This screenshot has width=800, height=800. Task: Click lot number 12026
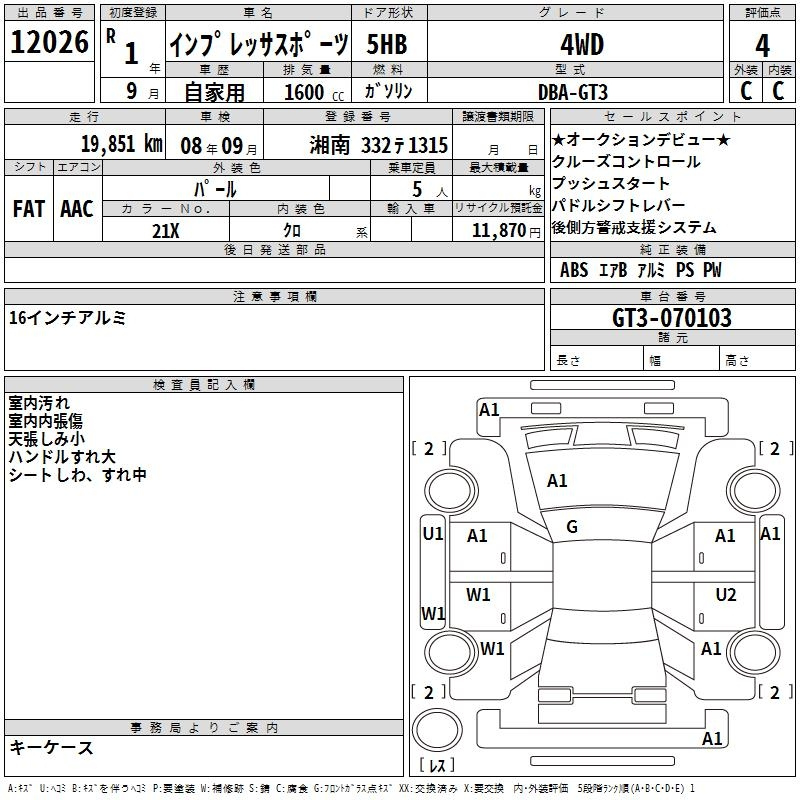(x=48, y=44)
